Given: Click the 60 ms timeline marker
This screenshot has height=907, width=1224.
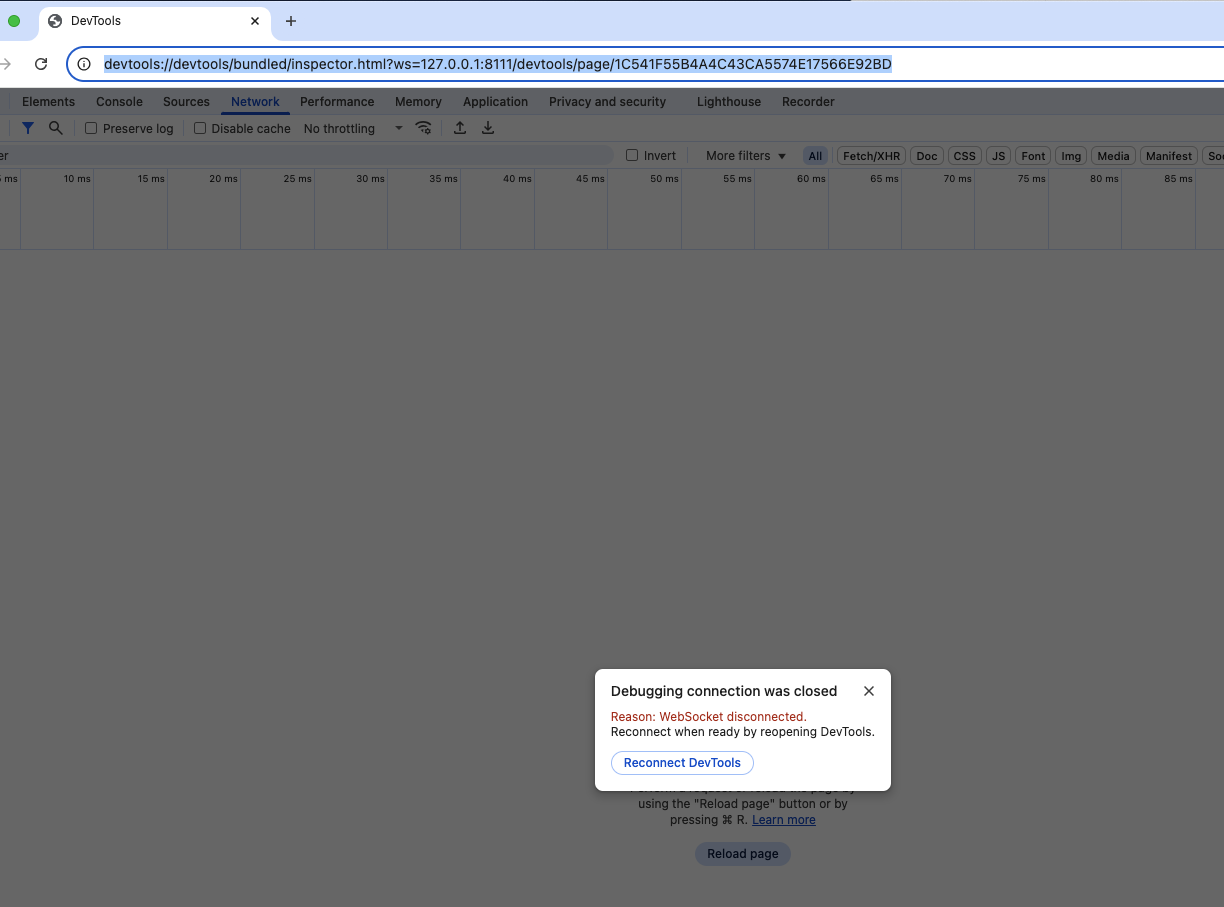Looking at the screenshot, I should pos(811,179).
